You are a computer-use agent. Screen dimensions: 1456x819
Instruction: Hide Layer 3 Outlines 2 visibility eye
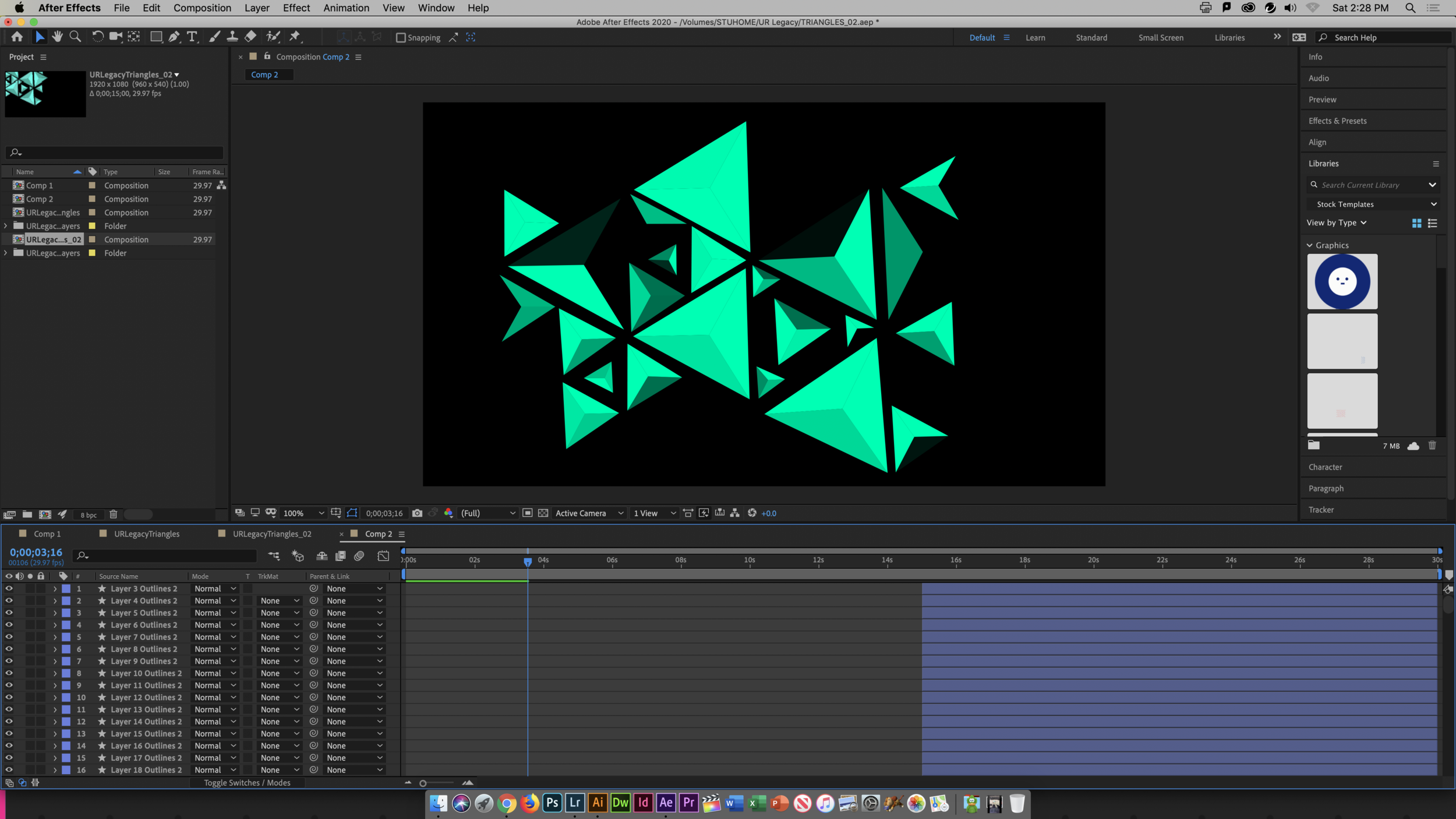tap(9, 588)
